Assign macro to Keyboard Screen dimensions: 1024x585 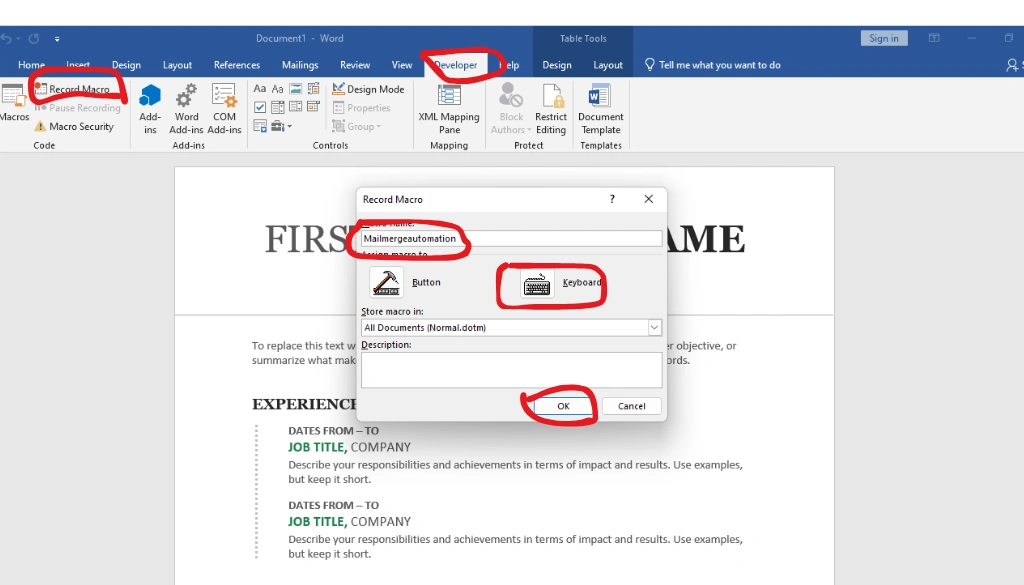(x=561, y=283)
